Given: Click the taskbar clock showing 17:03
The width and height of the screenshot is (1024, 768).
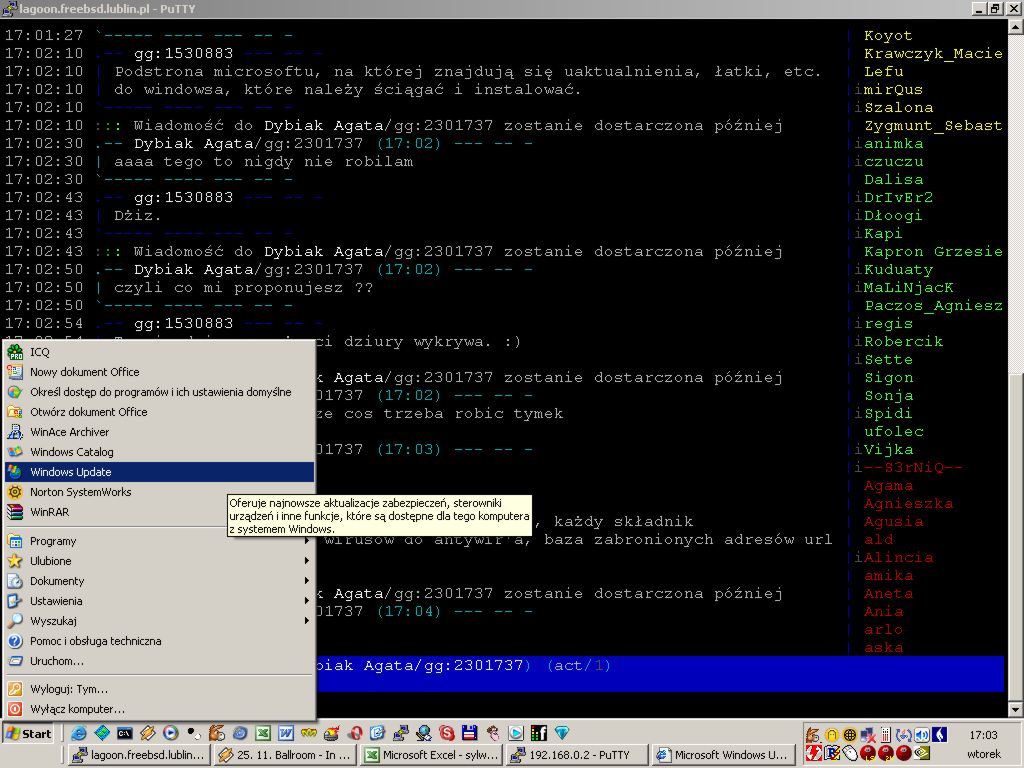Looking at the screenshot, I should (984, 735).
